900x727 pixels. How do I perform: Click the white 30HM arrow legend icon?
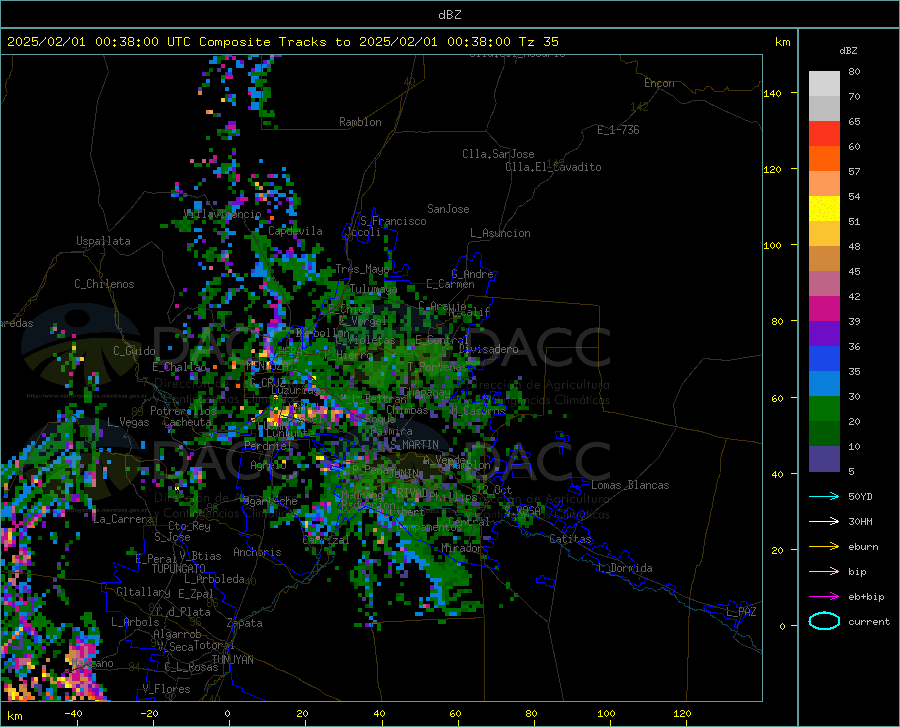[x=824, y=522]
